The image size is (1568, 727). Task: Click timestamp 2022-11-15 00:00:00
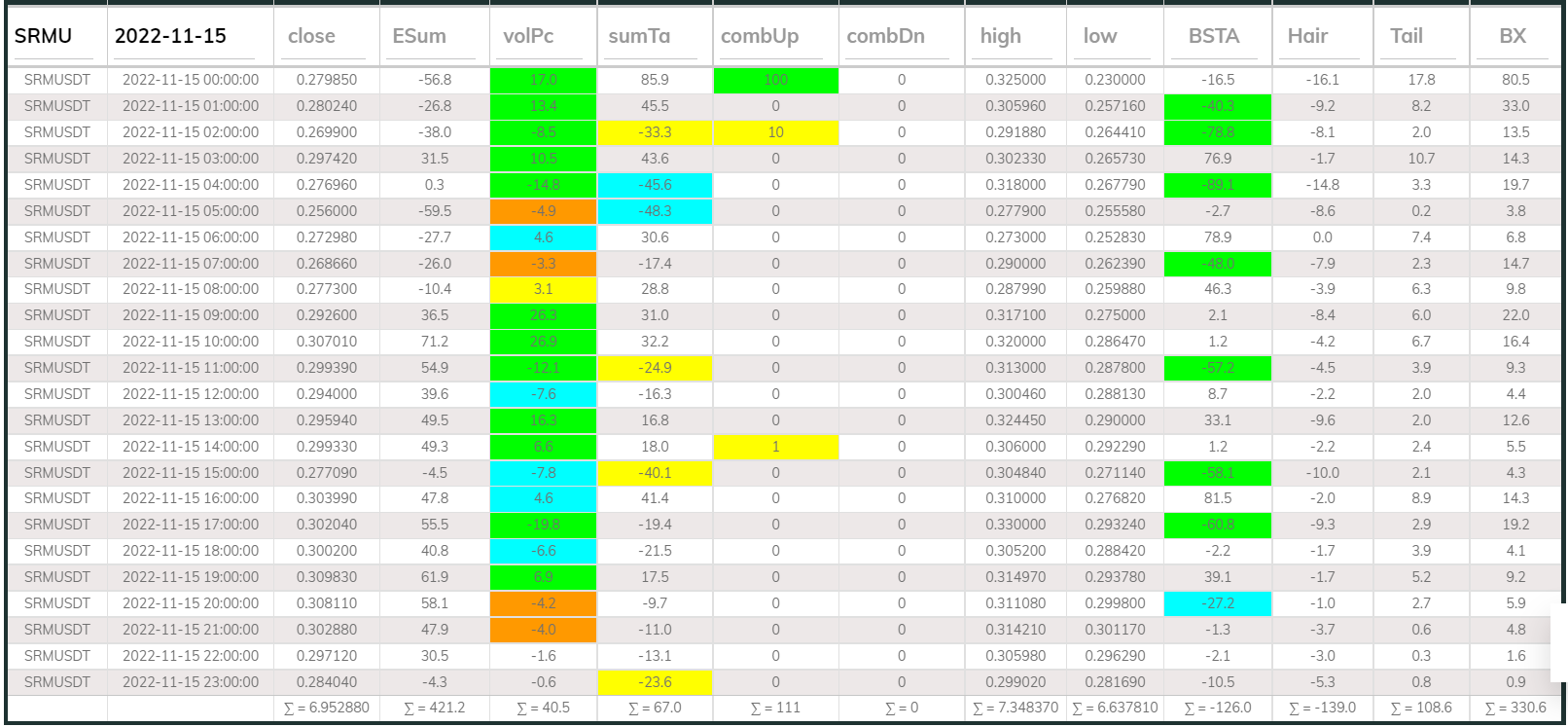point(191,80)
